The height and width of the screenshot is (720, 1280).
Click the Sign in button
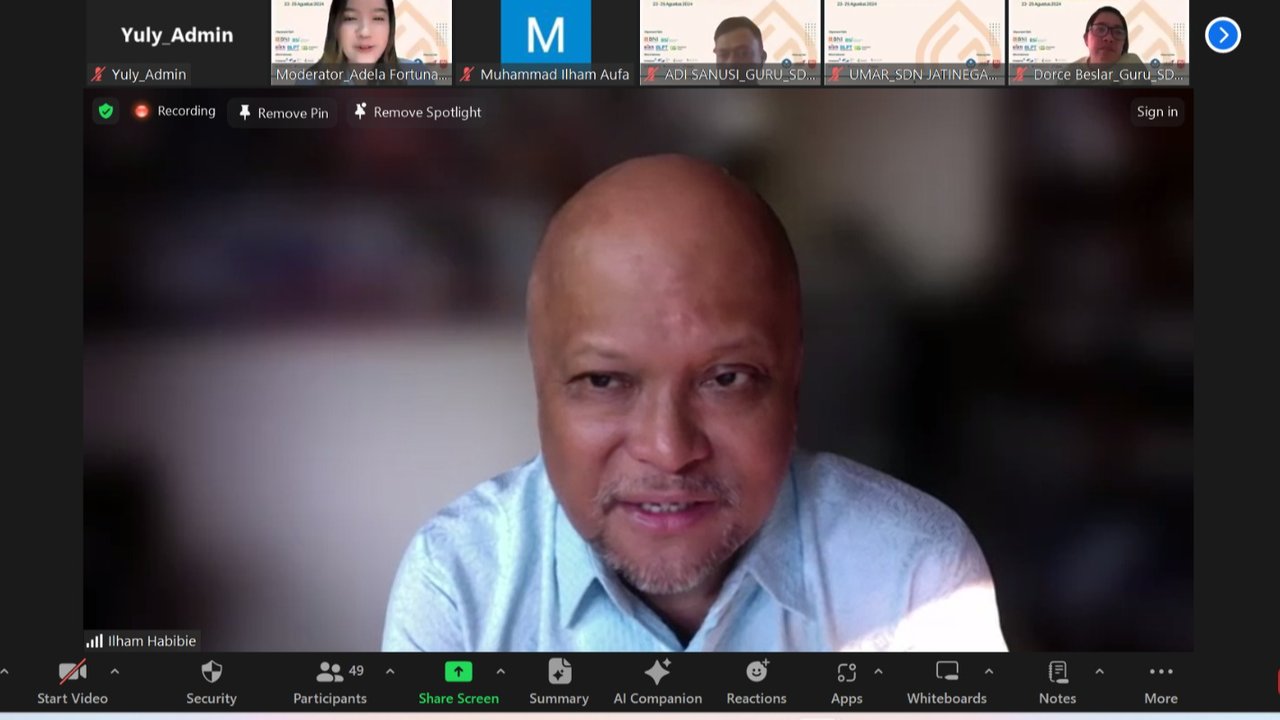tap(1157, 112)
